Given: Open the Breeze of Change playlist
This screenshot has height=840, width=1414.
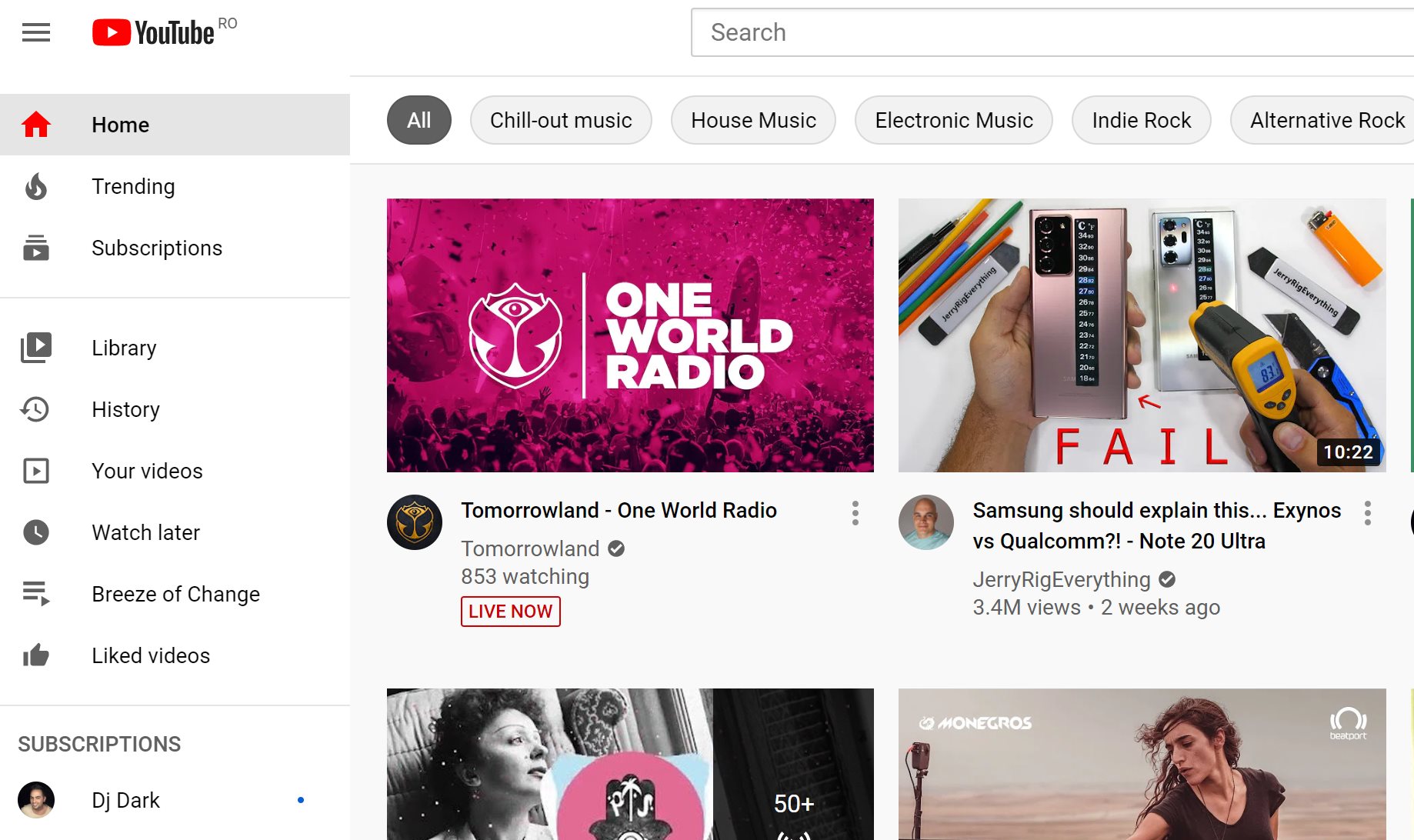Looking at the screenshot, I should (x=175, y=594).
